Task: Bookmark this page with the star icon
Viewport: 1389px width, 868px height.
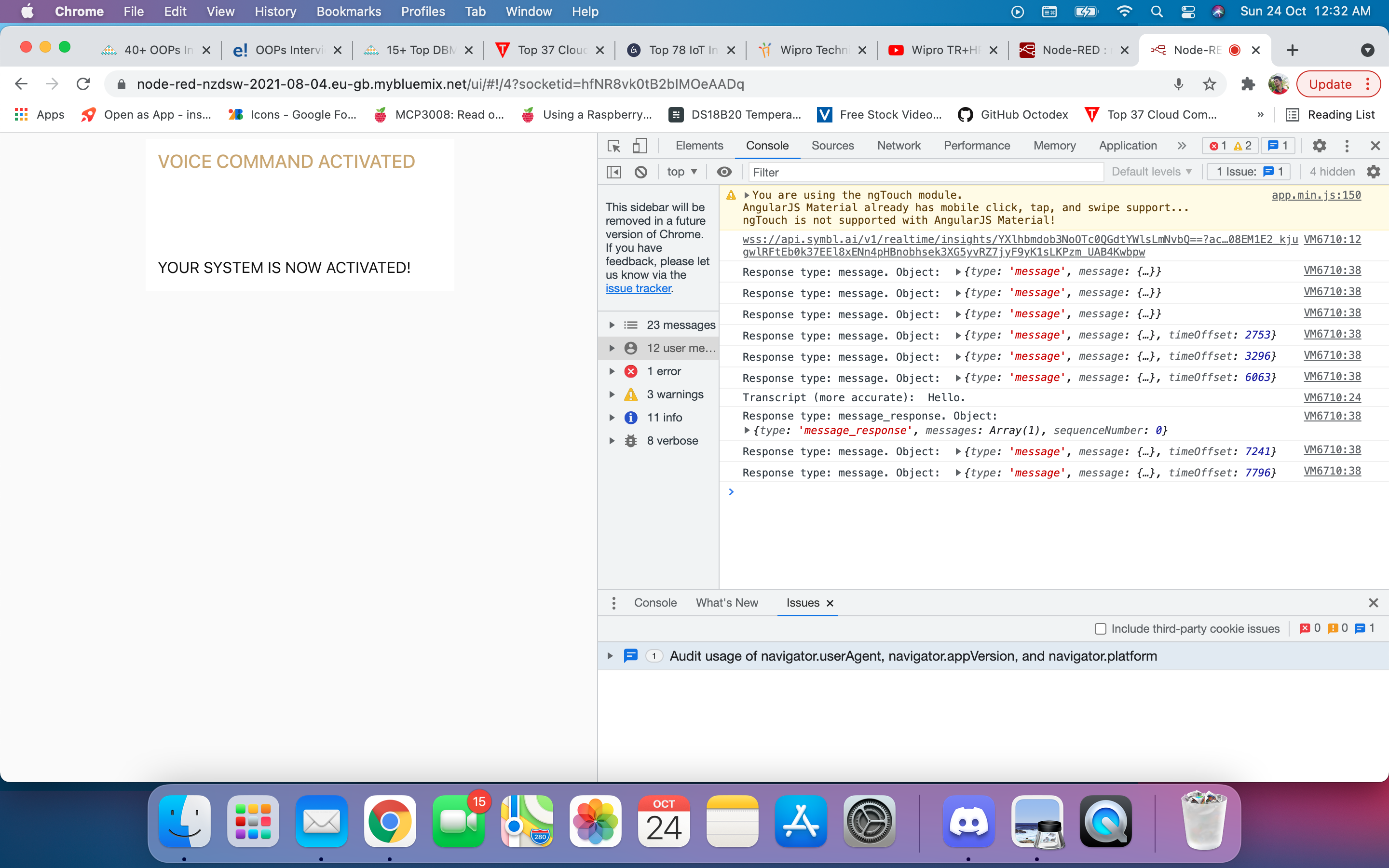Action: tap(1210, 84)
